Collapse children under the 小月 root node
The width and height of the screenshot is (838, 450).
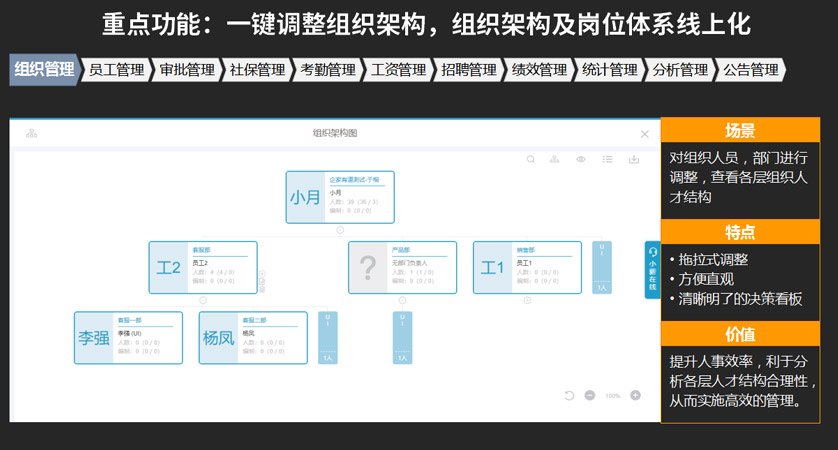[340, 230]
